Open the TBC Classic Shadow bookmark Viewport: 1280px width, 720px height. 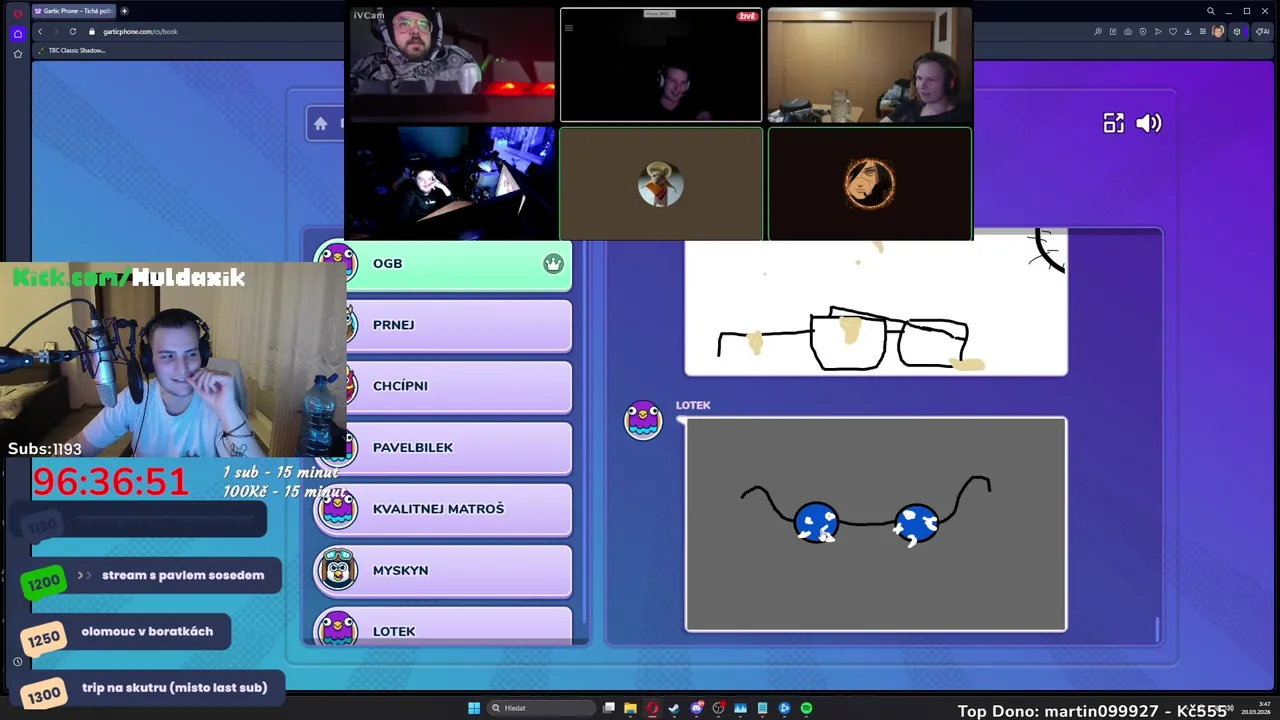click(x=70, y=50)
